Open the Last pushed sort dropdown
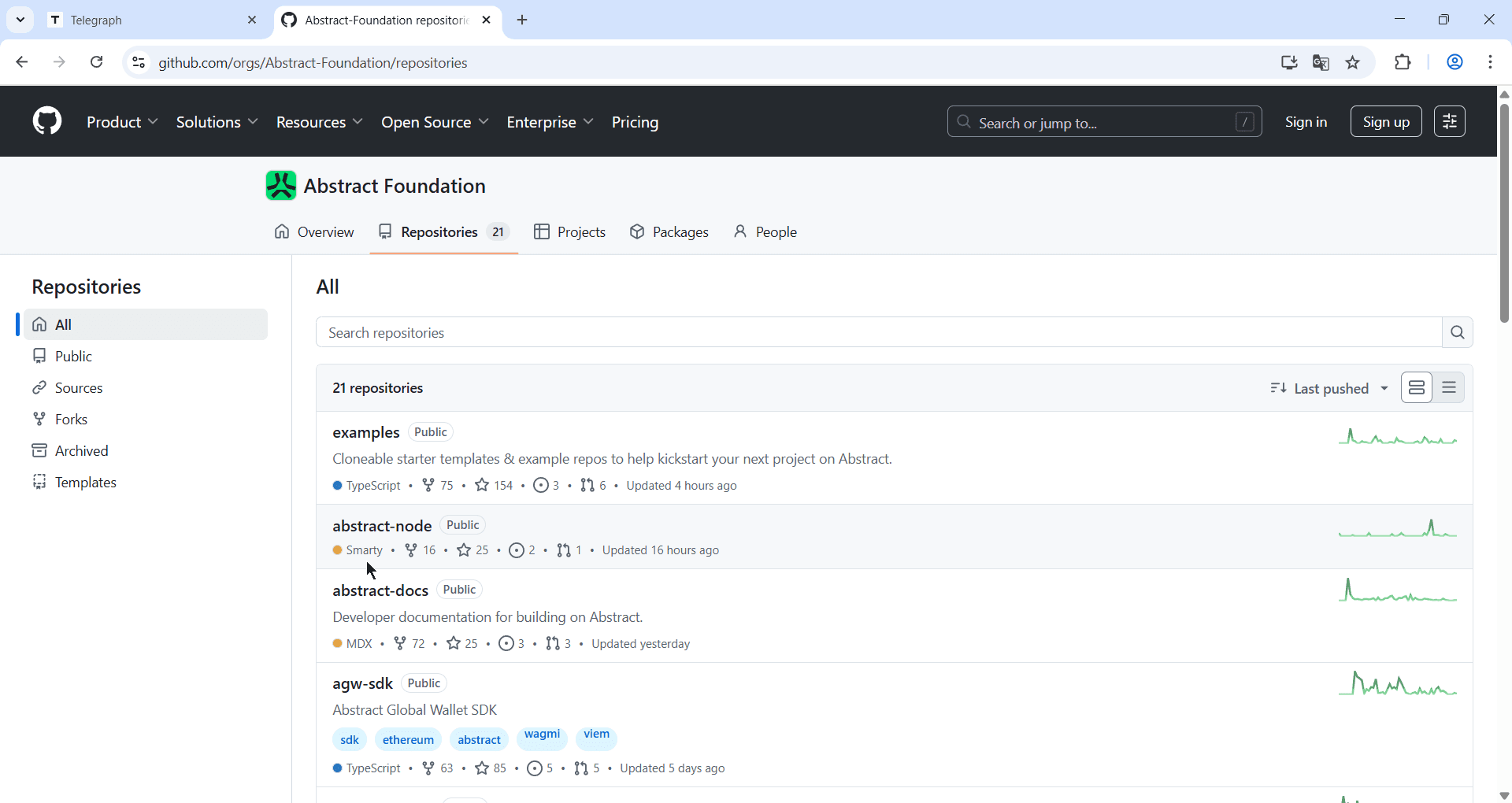This screenshot has width=1512, height=803. (1329, 388)
